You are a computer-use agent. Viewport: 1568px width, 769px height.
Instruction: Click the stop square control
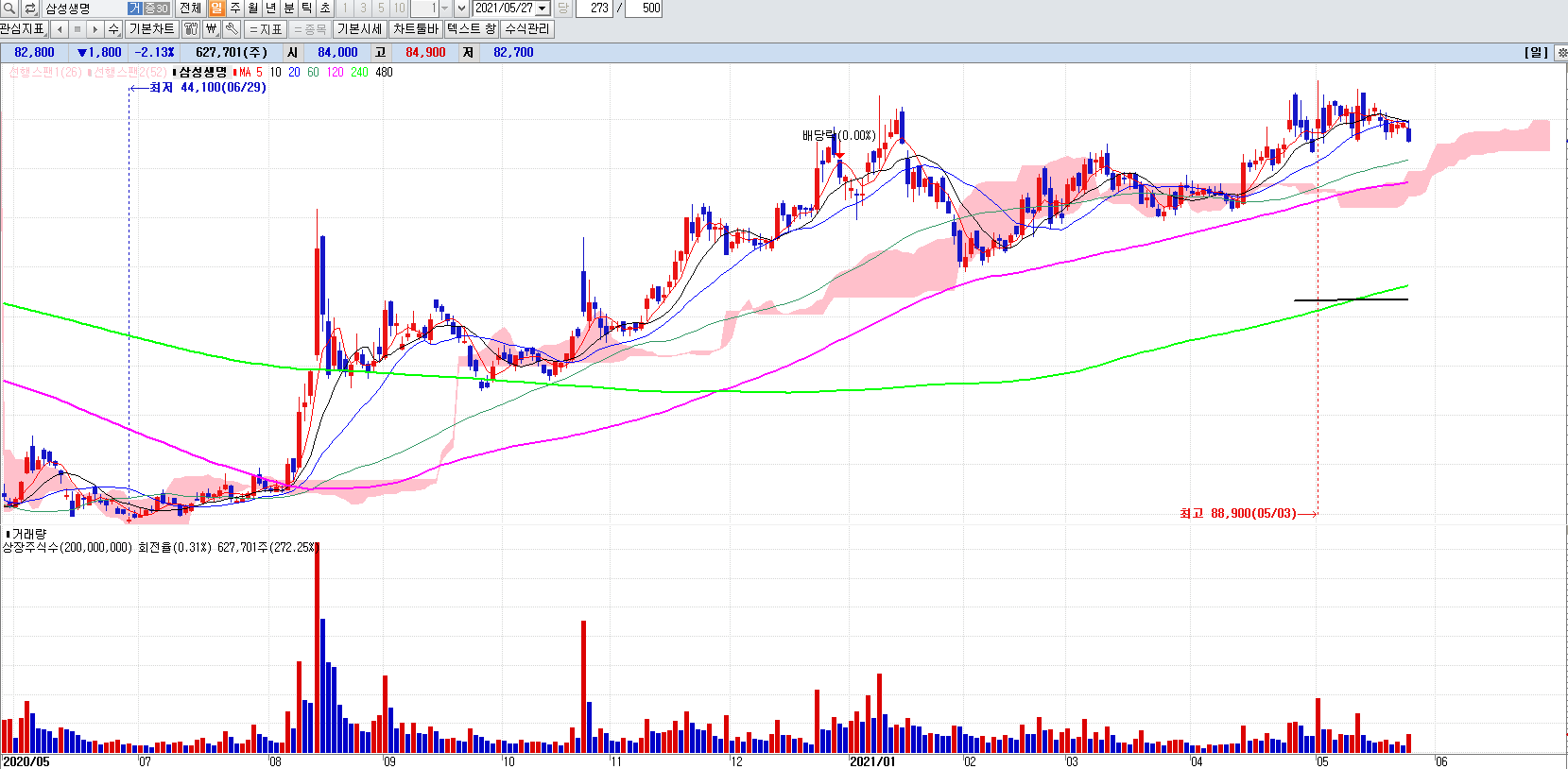click(x=78, y=29)
